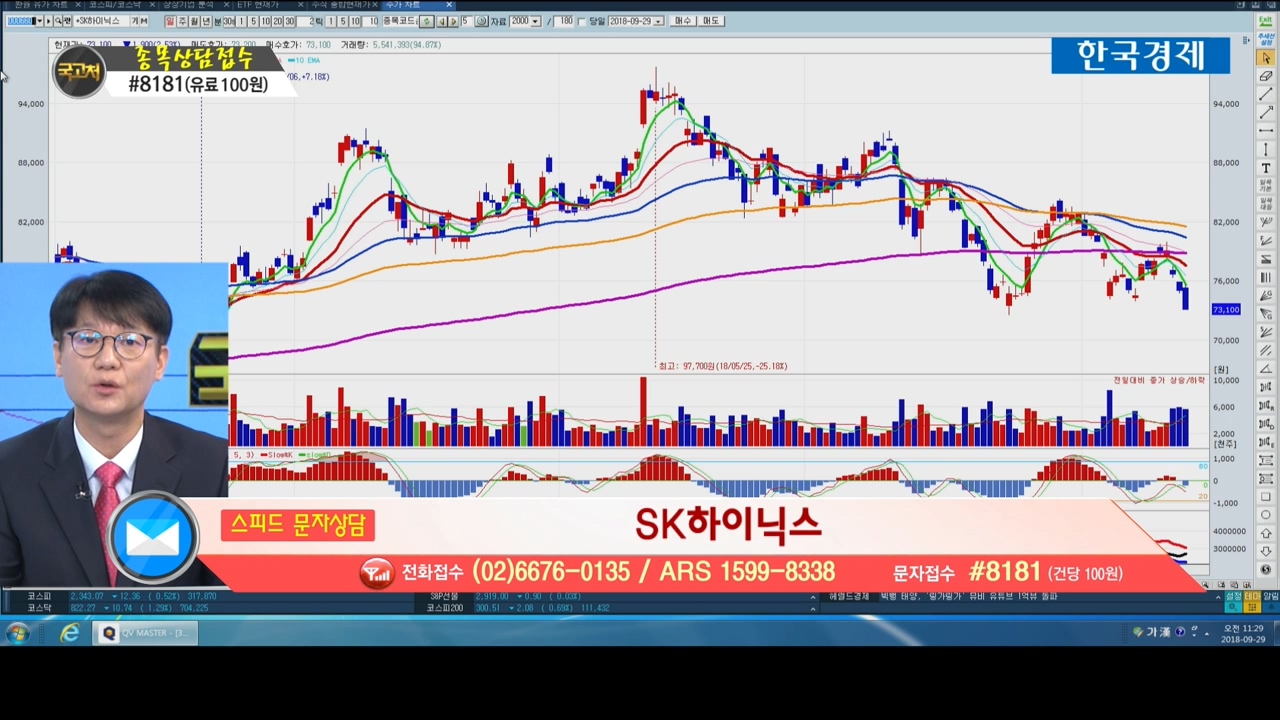The width and height of the screenshot is (1280, 720).
Task: Select the arrow pointer tool in right toolbar
Action: pyautogui.click(x=1266, y=58)
